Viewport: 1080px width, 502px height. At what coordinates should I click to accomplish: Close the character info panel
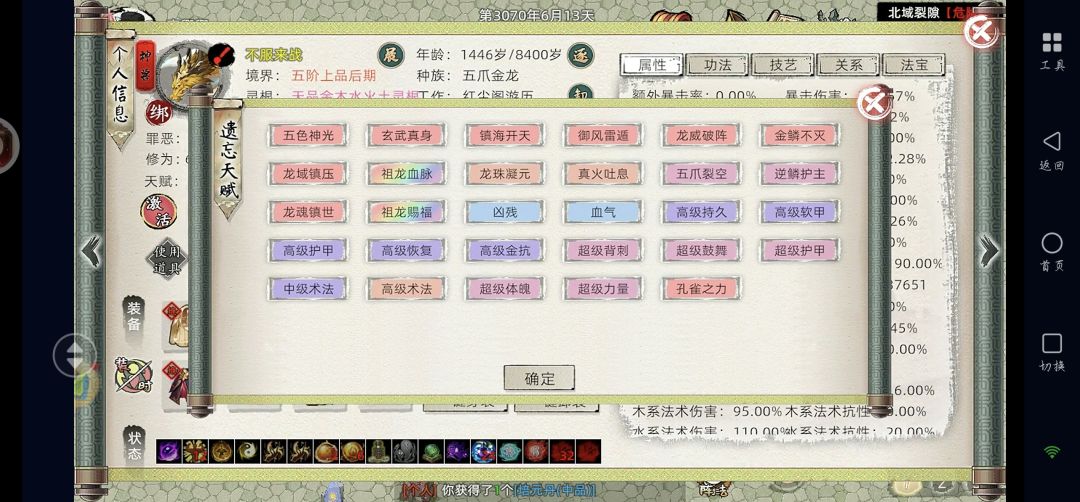tap(981, 31)
